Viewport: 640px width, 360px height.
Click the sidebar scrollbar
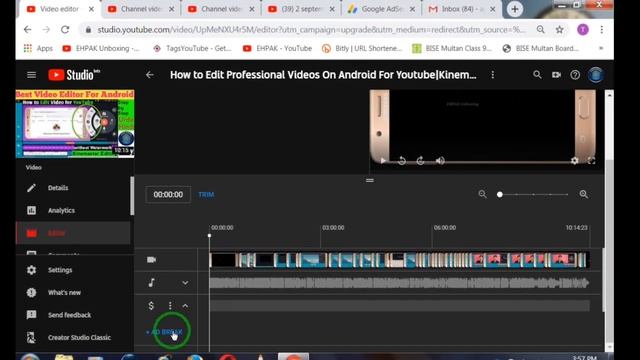point(132,196)
